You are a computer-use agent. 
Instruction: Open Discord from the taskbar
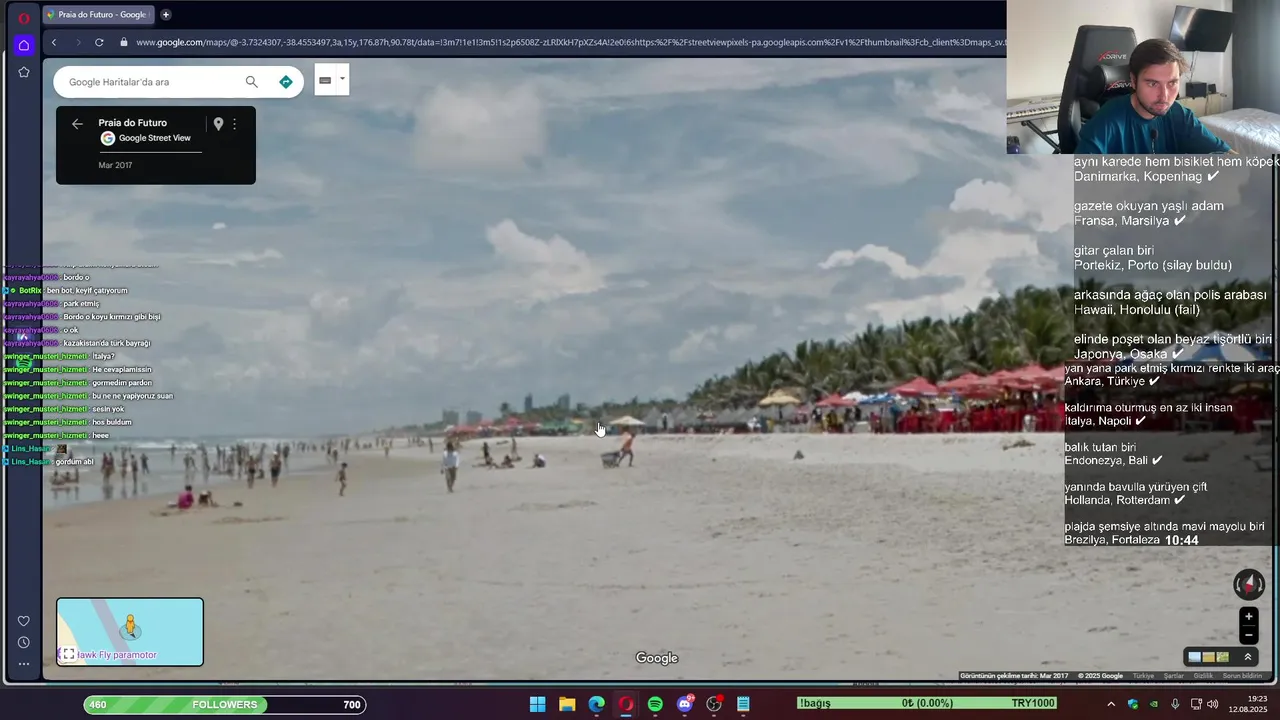pos(685,704)
